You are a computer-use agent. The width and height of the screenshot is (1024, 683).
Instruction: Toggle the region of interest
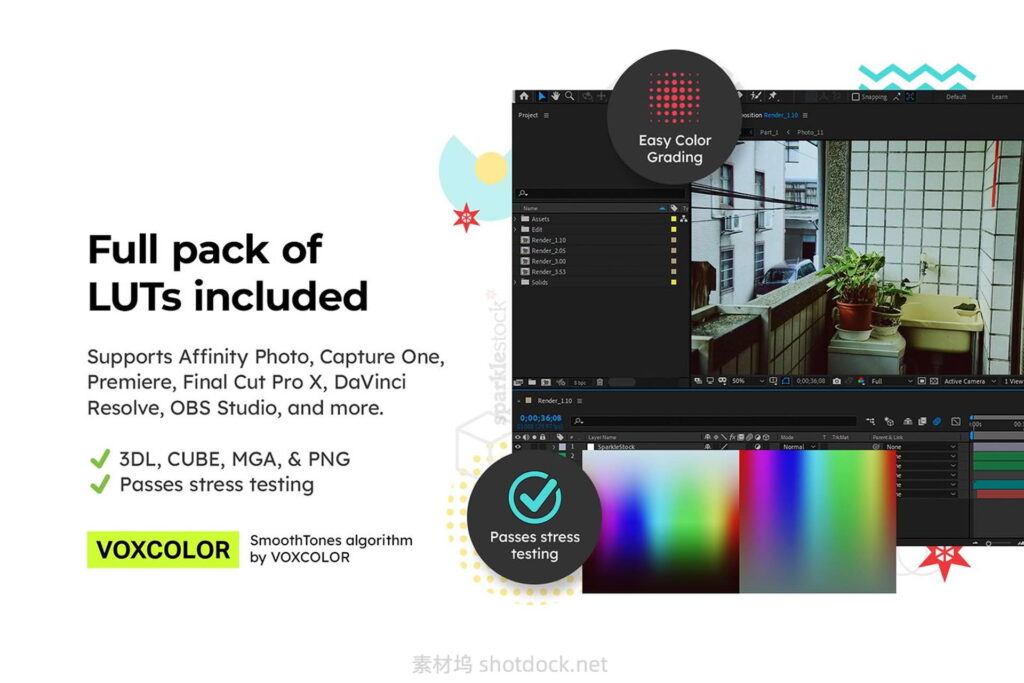(921, 381)
